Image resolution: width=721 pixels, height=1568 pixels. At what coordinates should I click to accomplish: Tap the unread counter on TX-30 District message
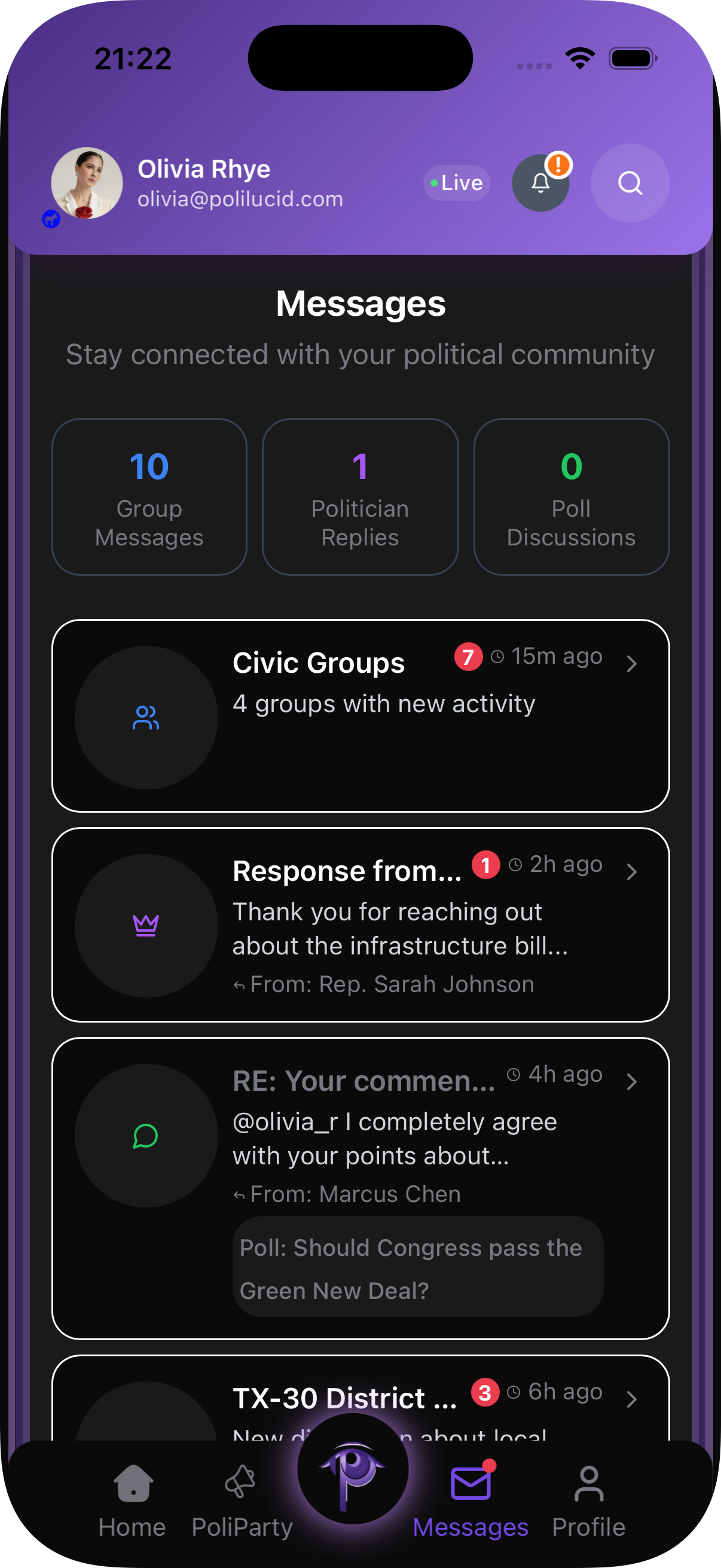coord(484,1392)
